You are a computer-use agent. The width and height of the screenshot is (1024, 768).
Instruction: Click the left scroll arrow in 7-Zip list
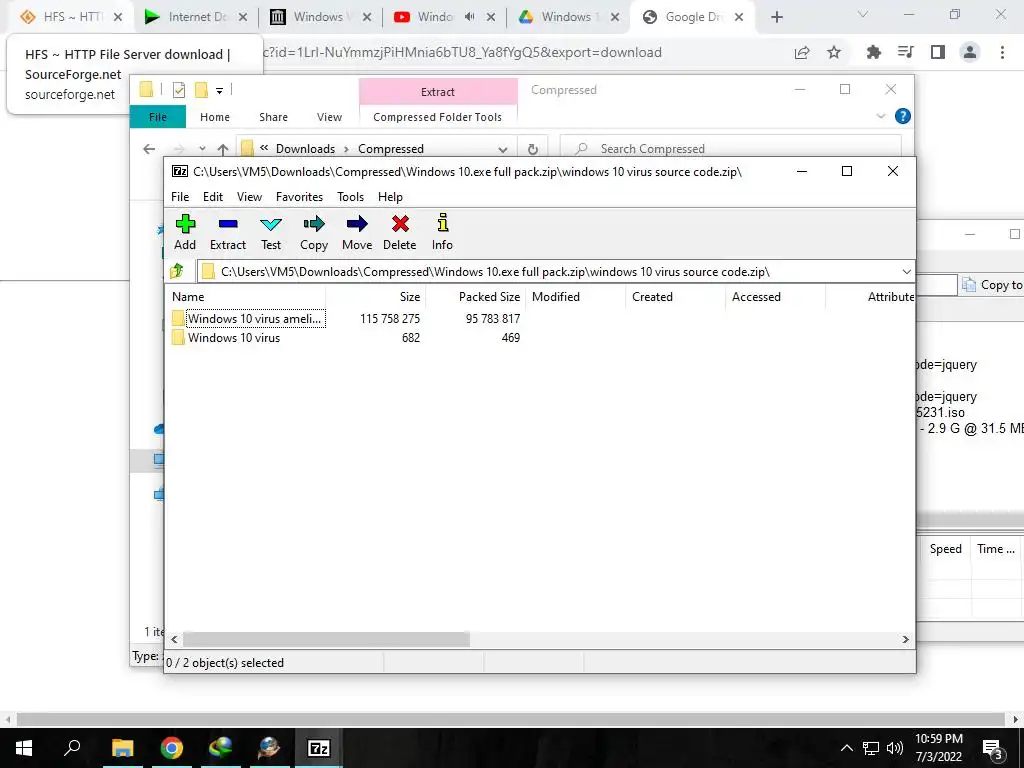click(174, 639)
